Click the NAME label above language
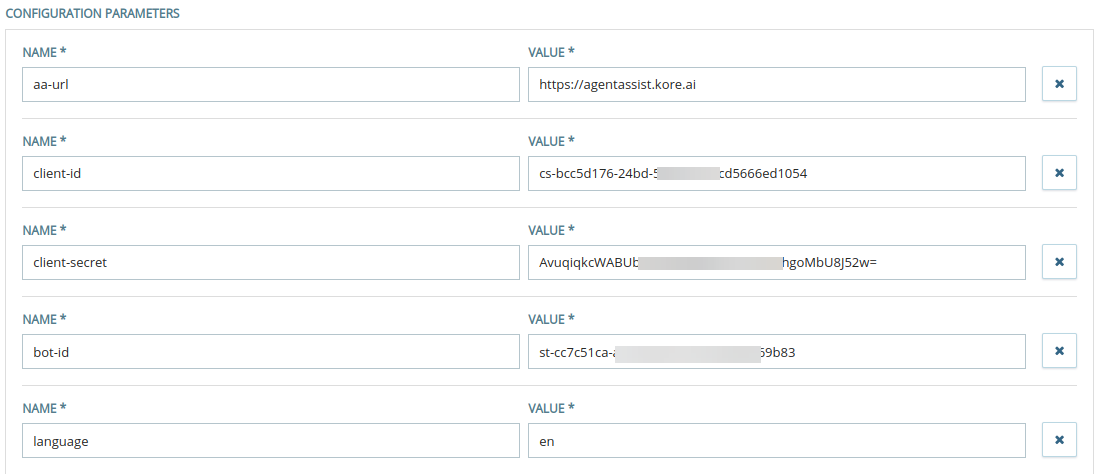 pos(44,407)
